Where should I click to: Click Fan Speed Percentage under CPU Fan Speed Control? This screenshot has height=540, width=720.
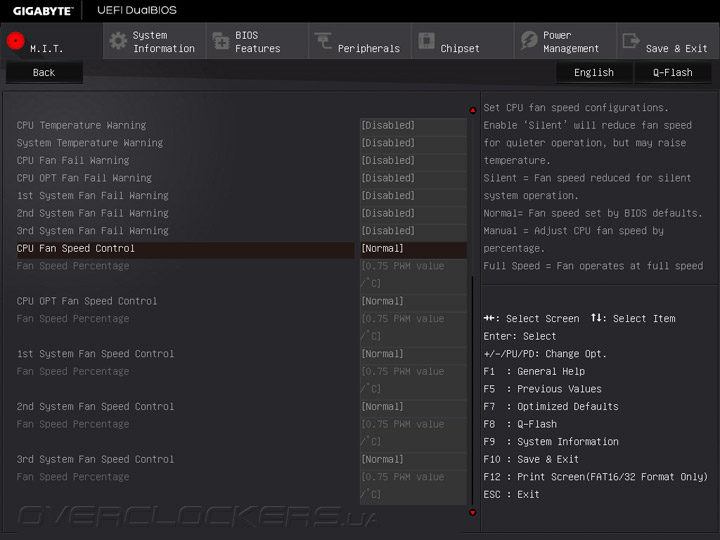coord(73,266)
